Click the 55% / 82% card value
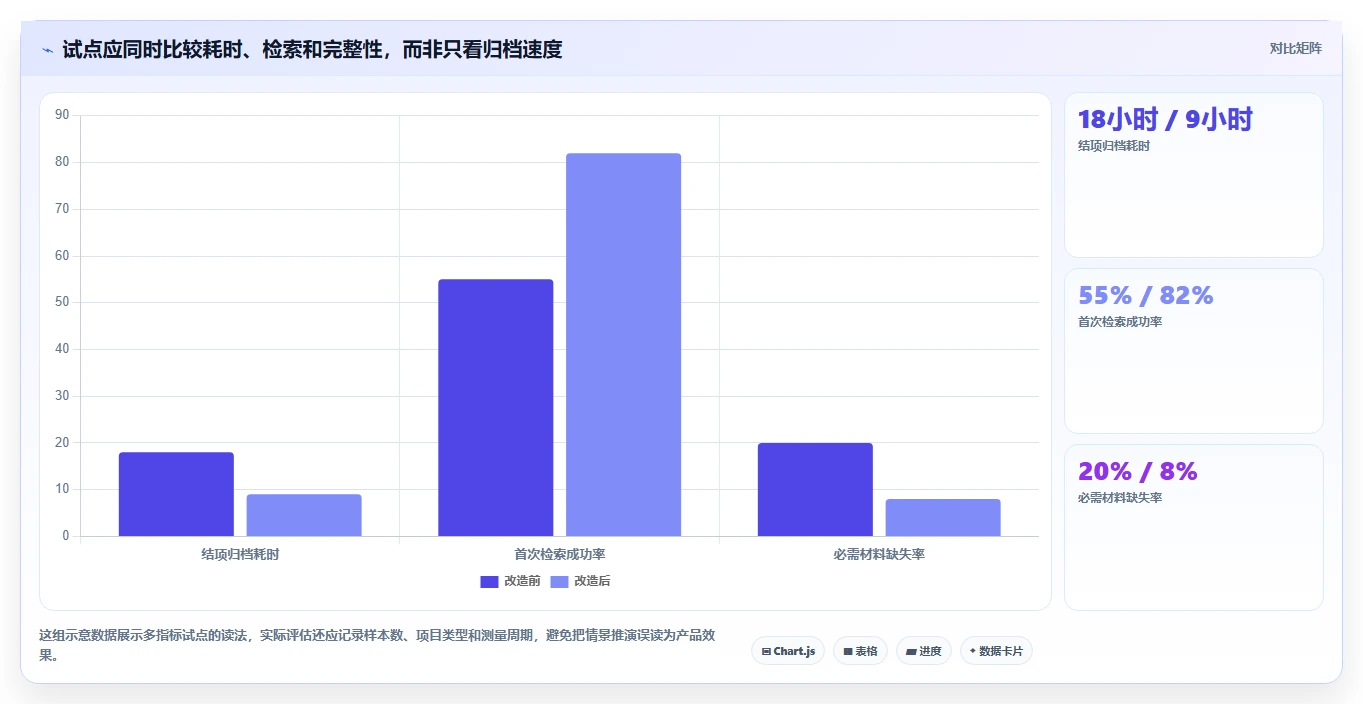1363x704 pixels. 1146,296
